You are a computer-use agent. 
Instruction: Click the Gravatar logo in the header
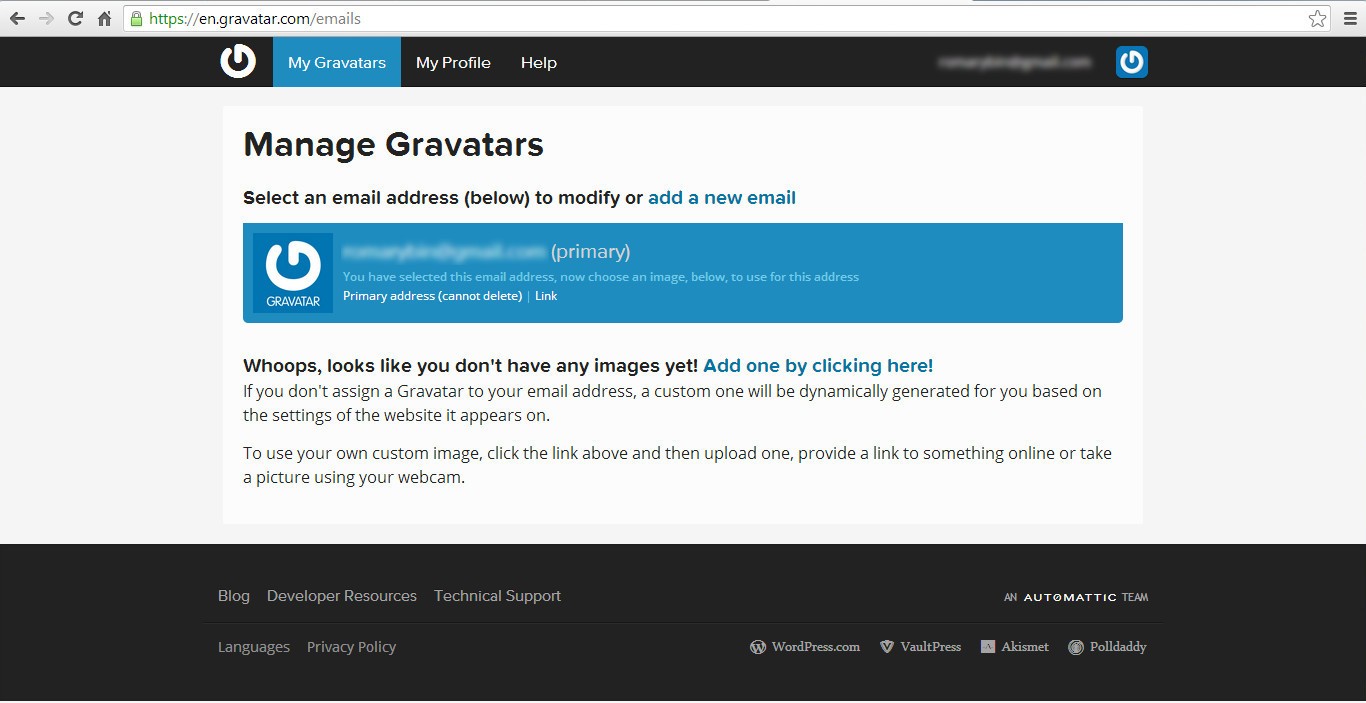coord(238,61)
